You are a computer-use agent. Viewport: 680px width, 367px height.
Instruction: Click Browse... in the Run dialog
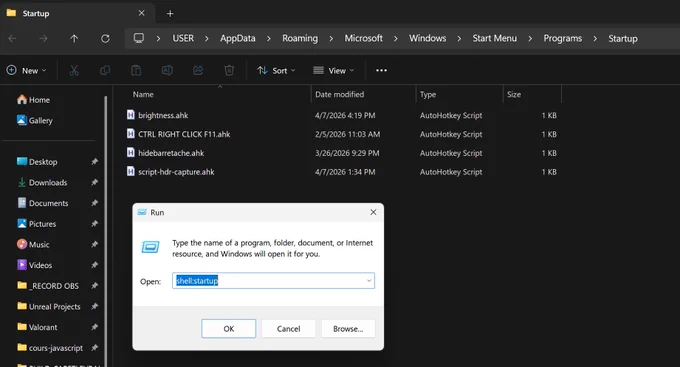(348, 329)
